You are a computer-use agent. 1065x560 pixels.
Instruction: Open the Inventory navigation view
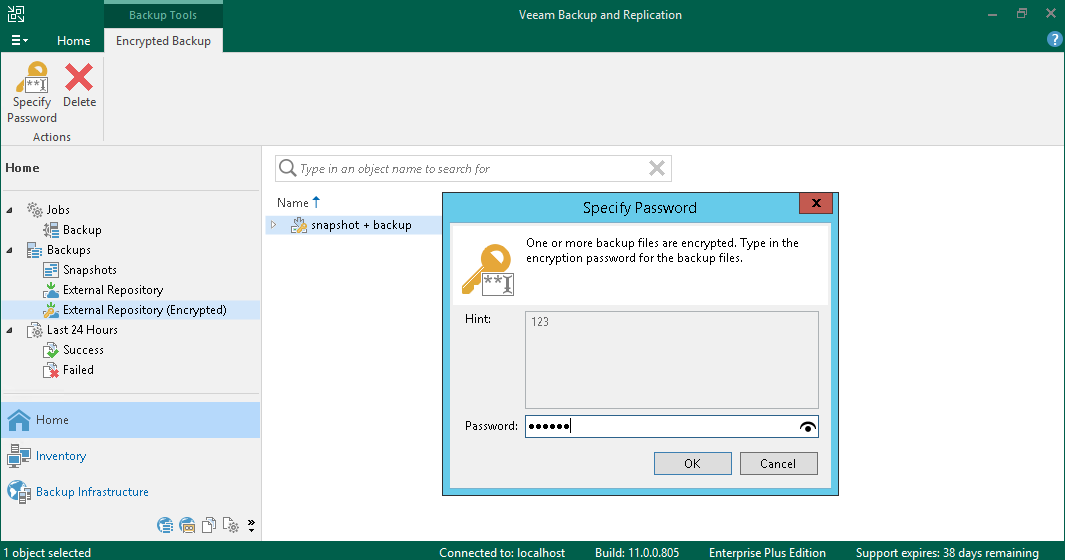click(x=131, y=456)
